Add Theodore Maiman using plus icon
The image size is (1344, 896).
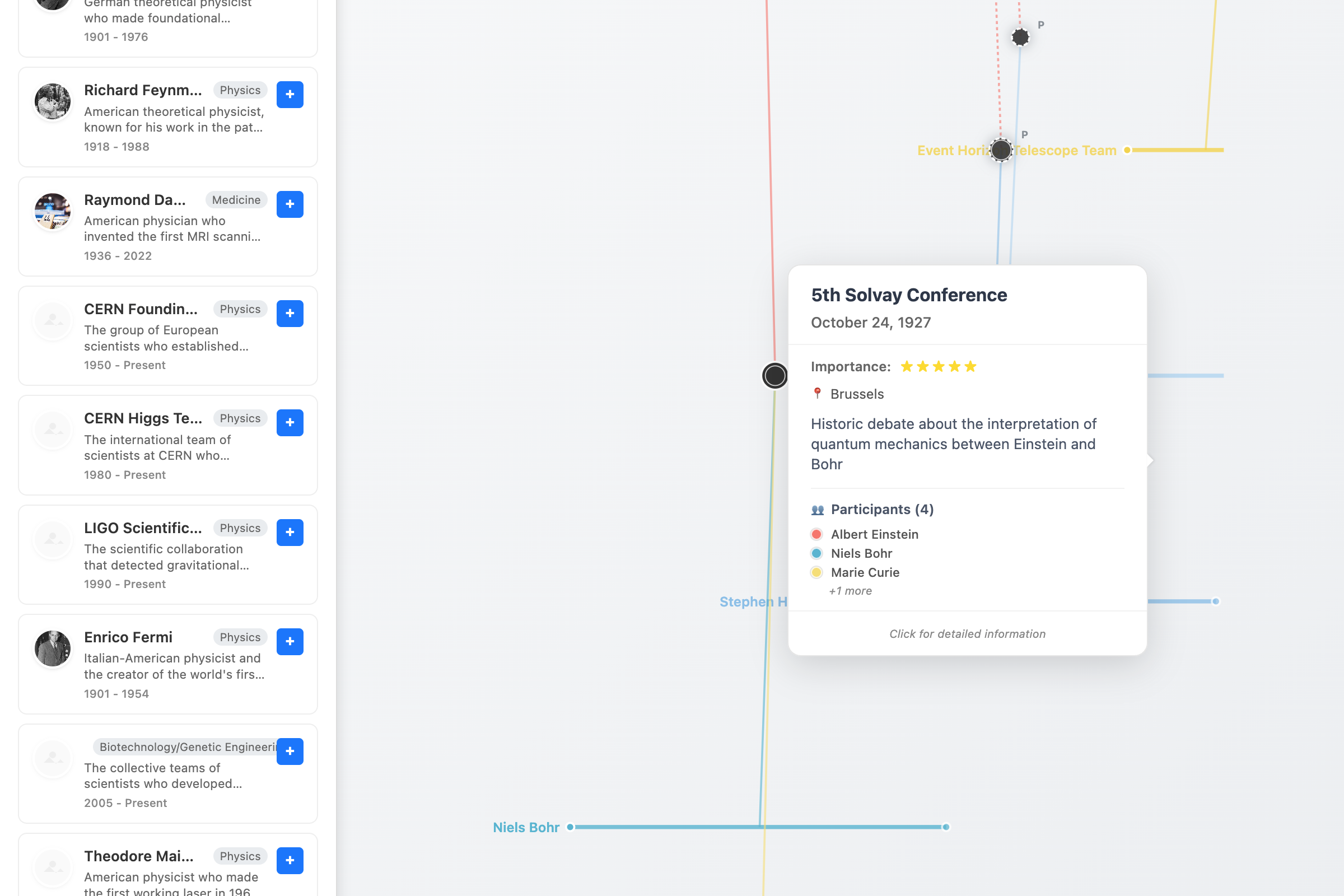290,860
